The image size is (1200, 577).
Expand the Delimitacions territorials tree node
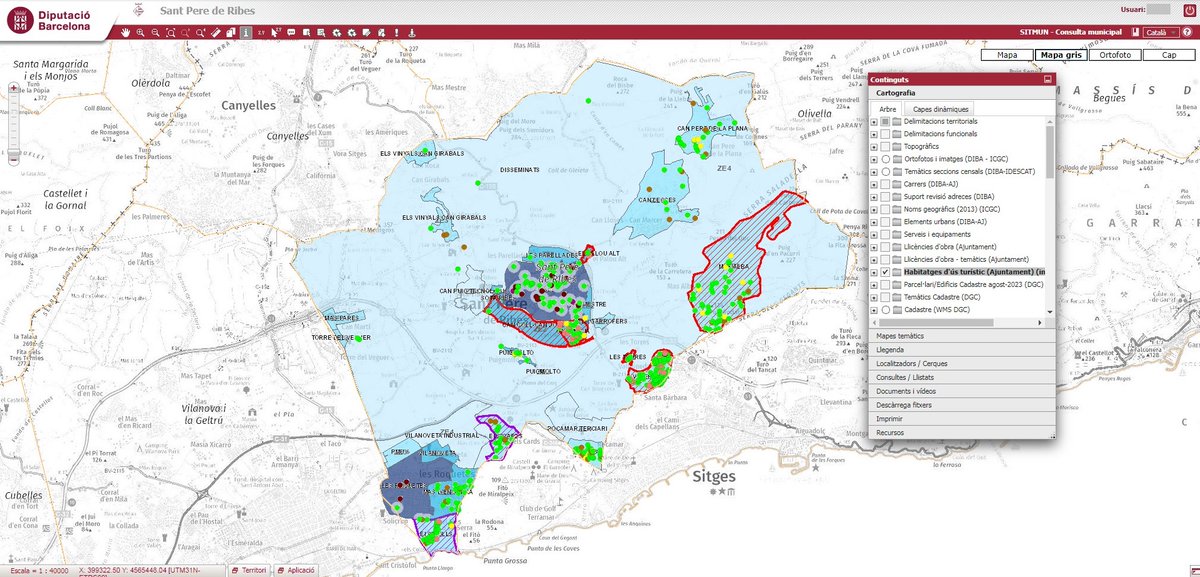coord(874,122)
